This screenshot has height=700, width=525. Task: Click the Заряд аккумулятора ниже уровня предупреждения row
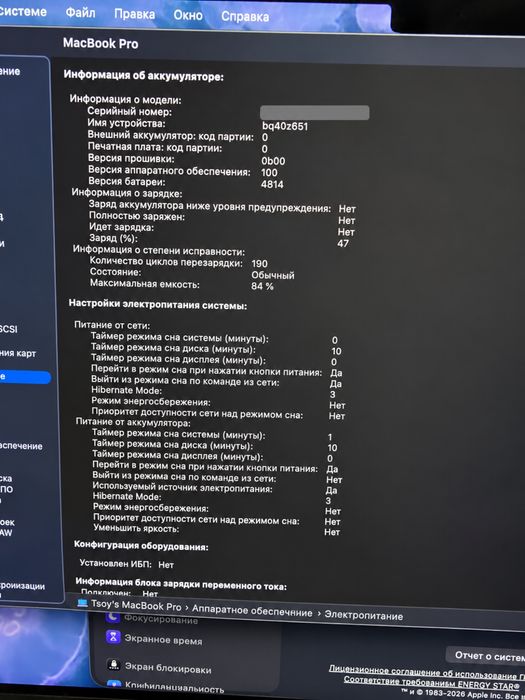222,207
